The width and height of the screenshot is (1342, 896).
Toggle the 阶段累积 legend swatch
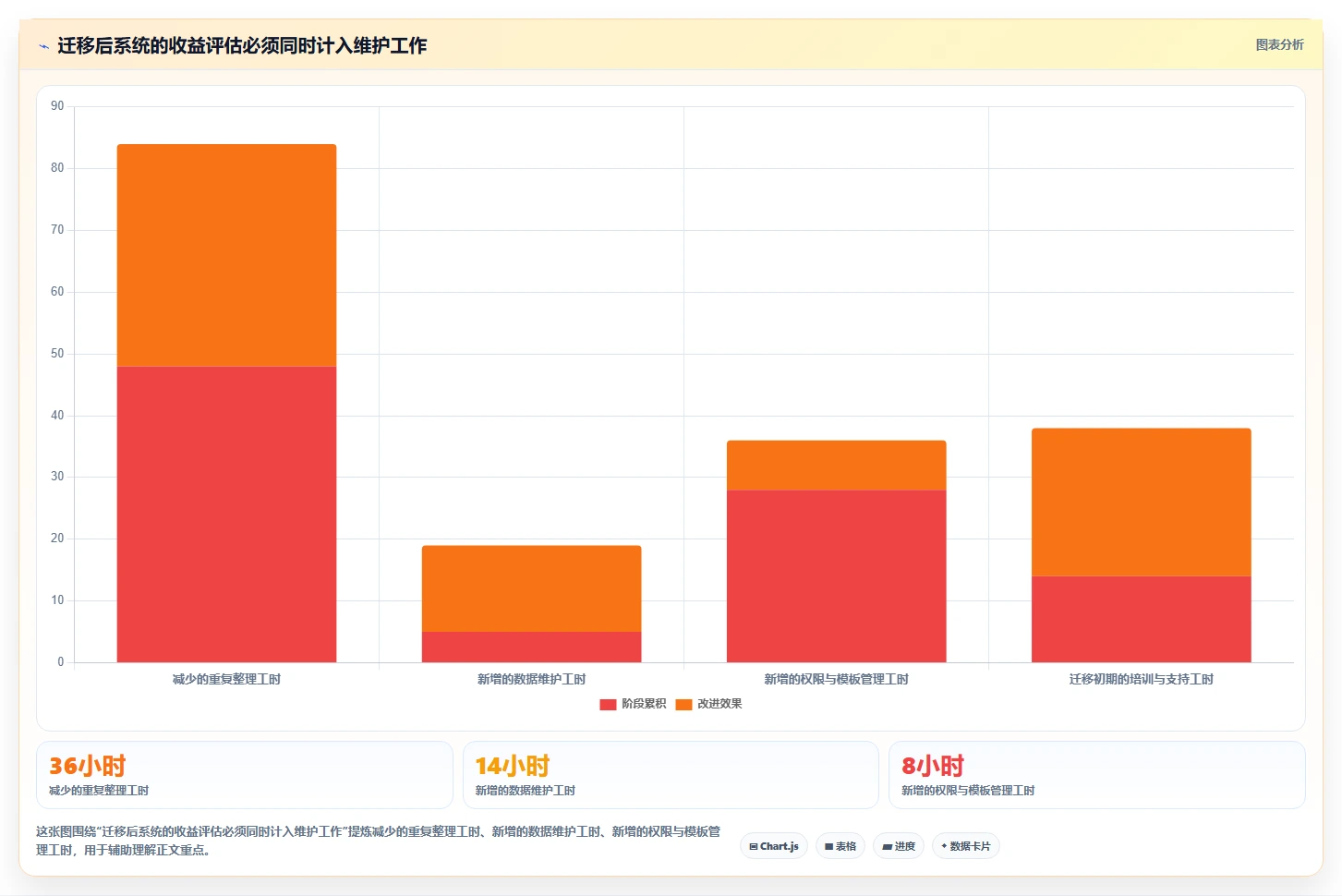(608, 704)
